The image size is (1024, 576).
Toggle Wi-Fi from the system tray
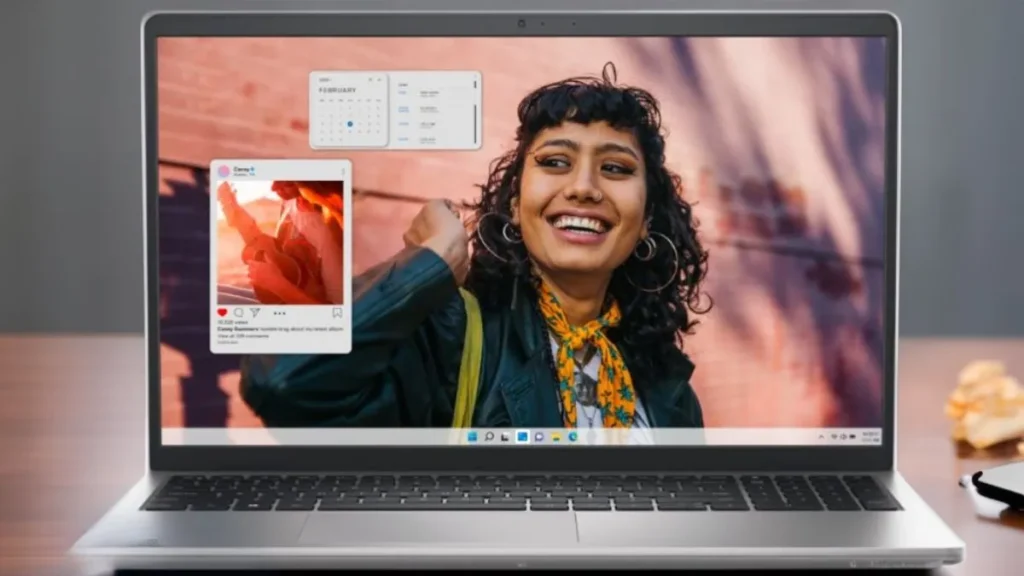tap(834, 437)
